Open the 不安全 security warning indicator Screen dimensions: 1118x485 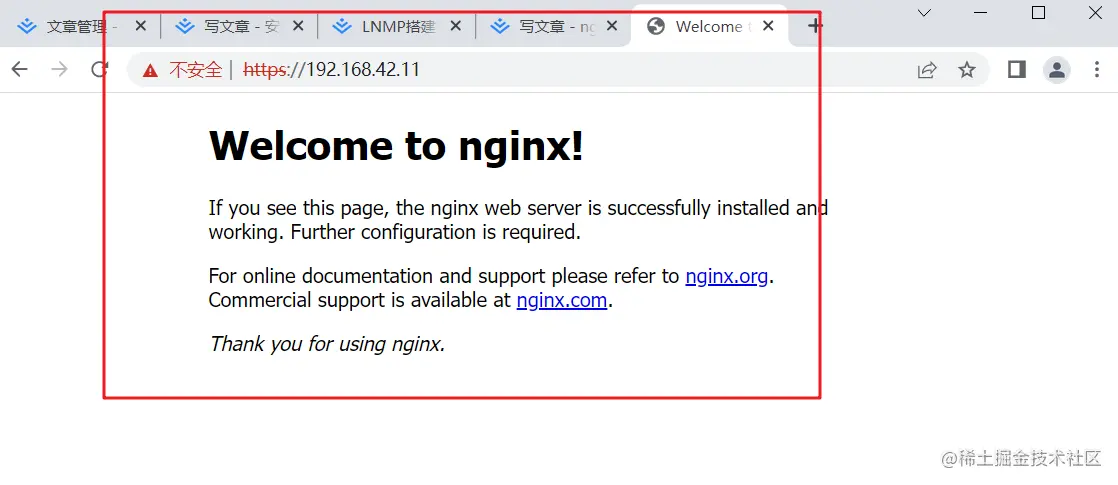[182, 69]
